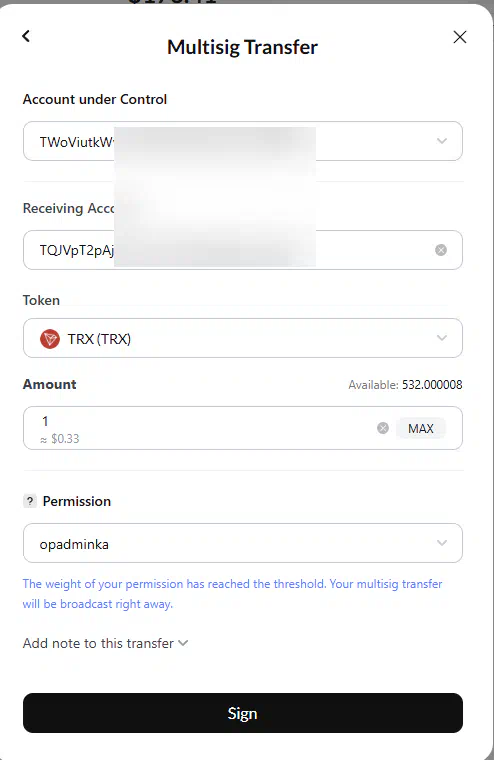Go back using the left arrow icon
This screenshot has width=494, height=760.
click(x=26, y=36)
